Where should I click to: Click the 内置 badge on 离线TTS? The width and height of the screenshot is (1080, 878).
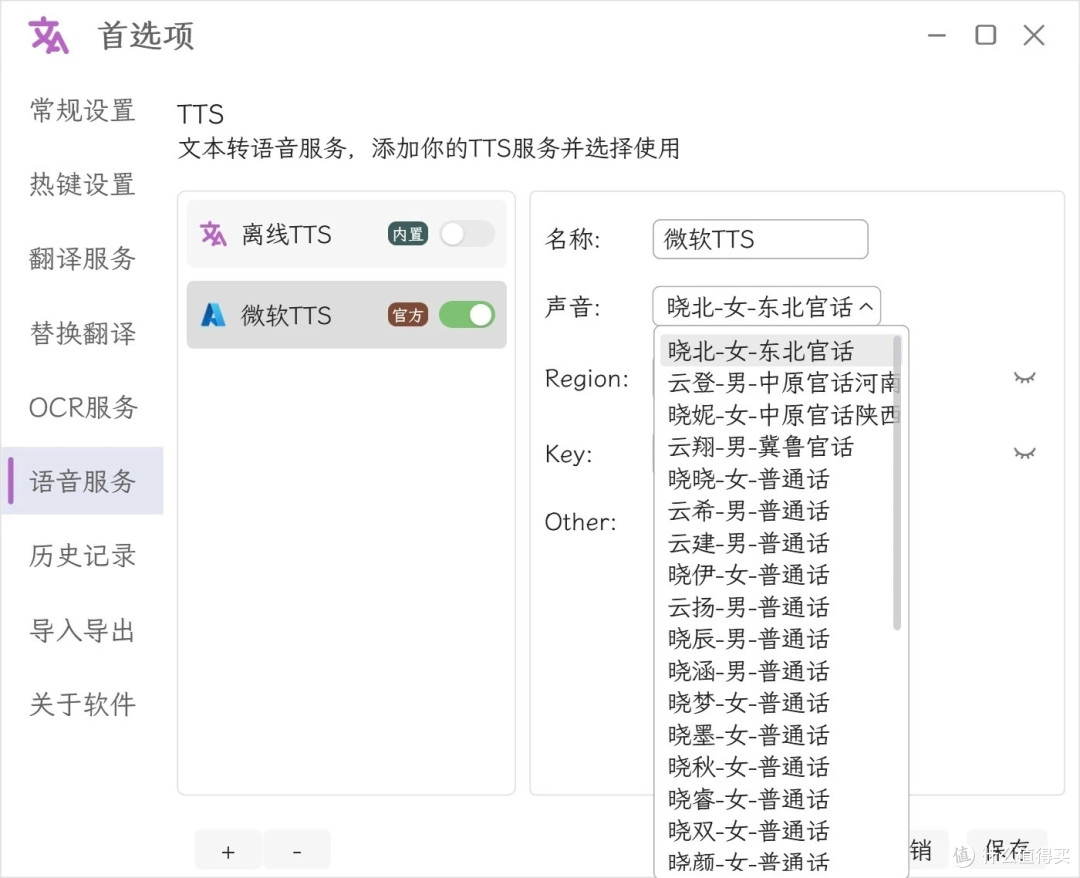click(408, 234)
